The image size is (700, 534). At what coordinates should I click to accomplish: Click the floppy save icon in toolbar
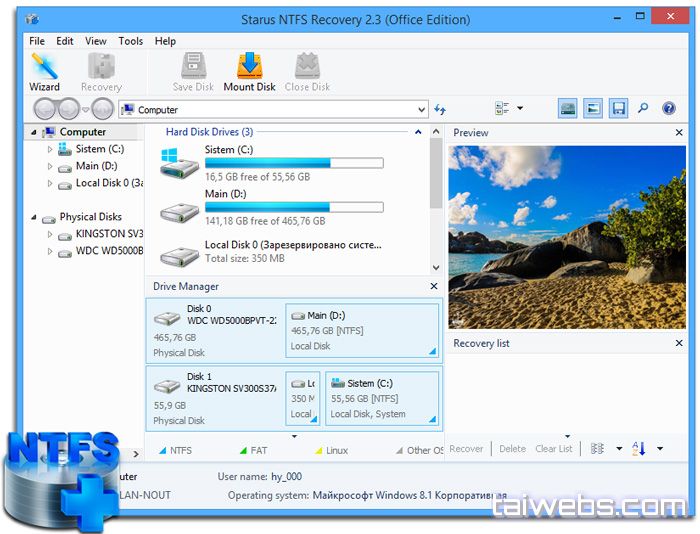pyautogui.click(x=619, y=108)
